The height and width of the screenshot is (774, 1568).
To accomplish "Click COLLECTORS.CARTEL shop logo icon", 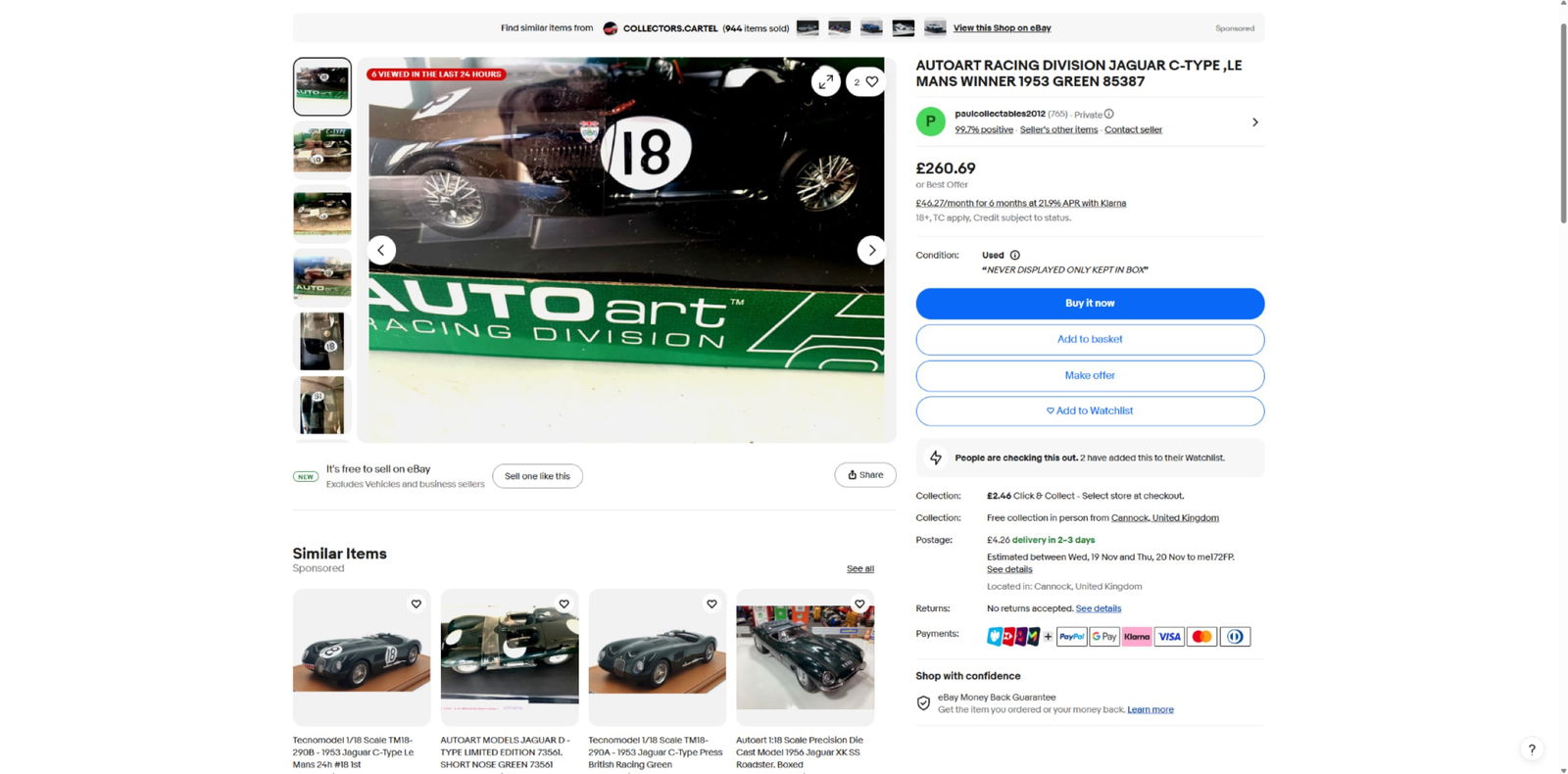I will tap(610, 28).
